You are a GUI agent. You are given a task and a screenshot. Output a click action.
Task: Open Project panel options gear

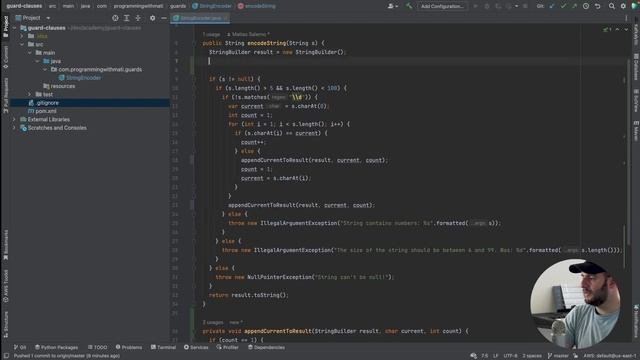(x=152, y=18)
